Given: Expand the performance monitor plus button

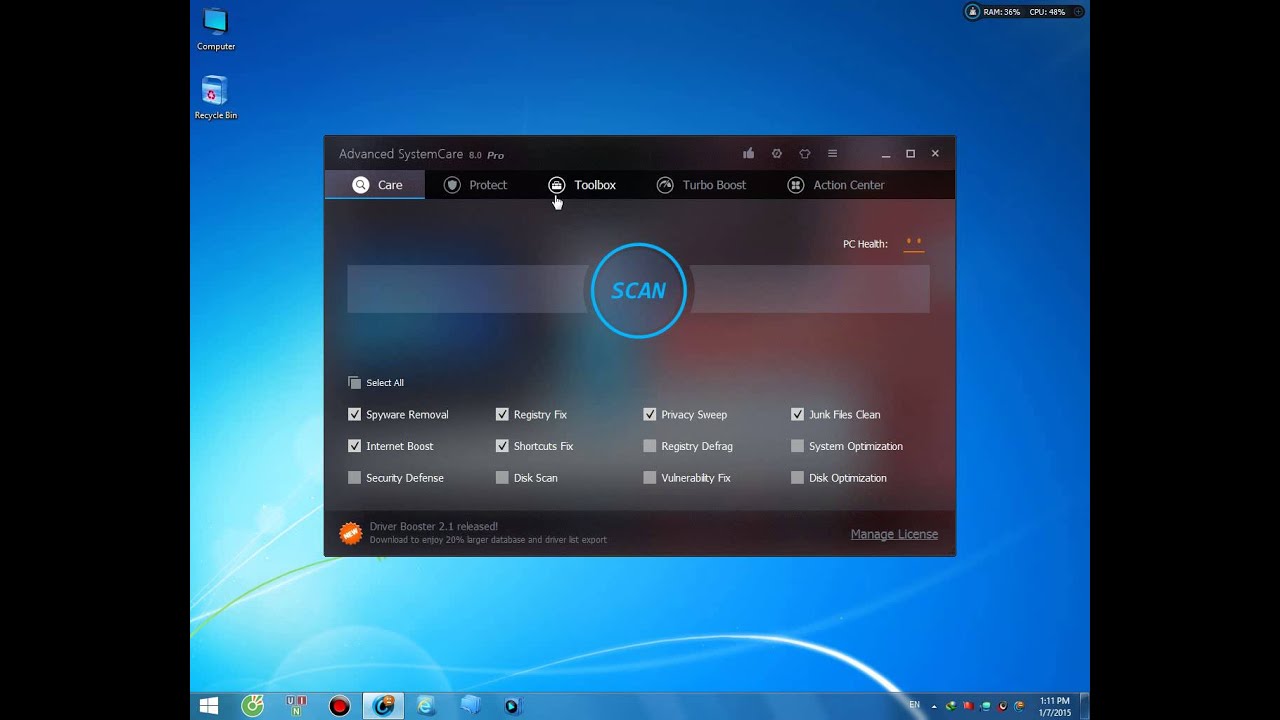Looking at the screenshot, I should pyautogui.click(x=1077, y=12).
